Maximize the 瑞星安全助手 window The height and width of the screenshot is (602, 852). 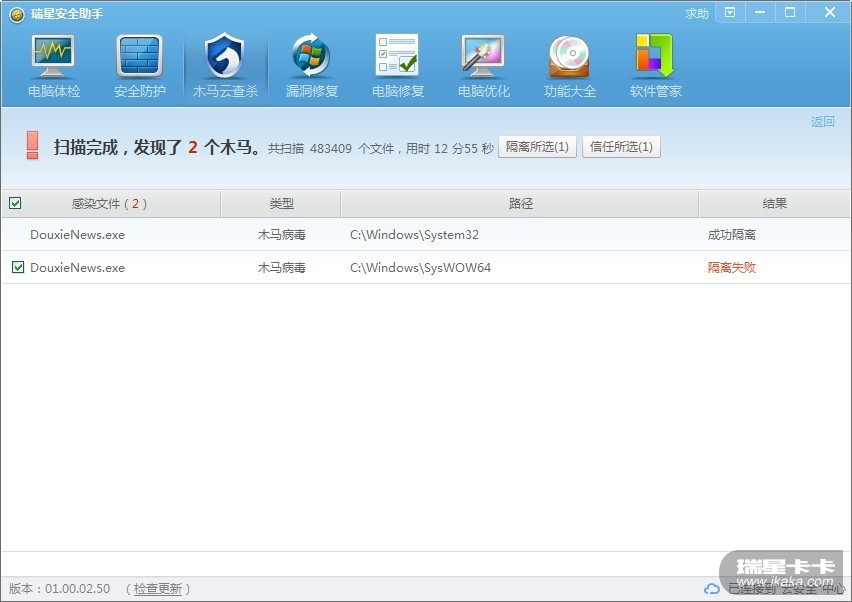click(790, 12)
